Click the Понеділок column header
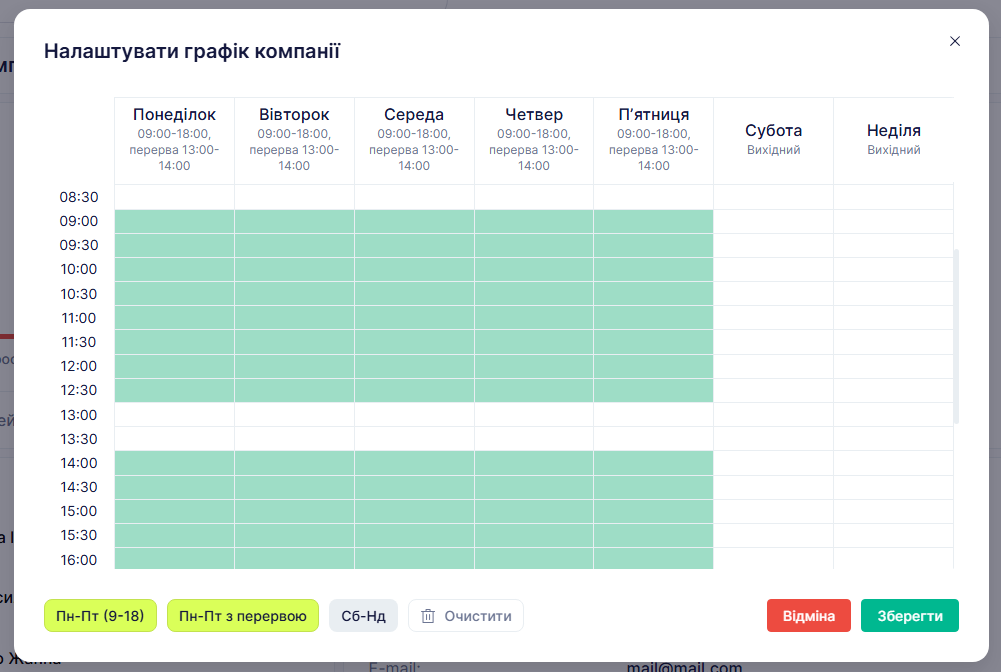Screen dimensions: 1001x672 click(174, 115)
